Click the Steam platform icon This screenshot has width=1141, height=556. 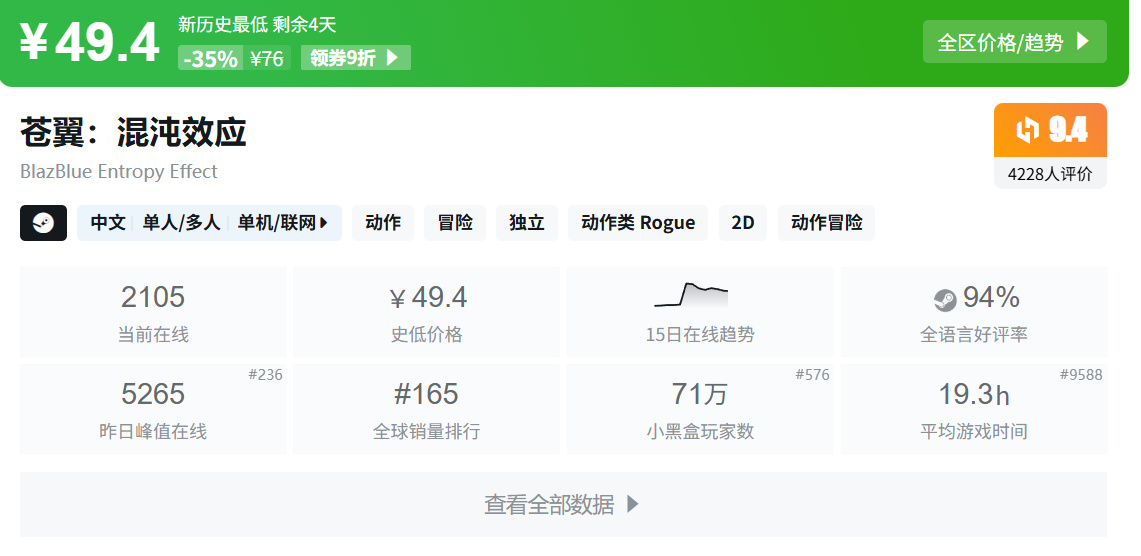(x=43, y=223)
